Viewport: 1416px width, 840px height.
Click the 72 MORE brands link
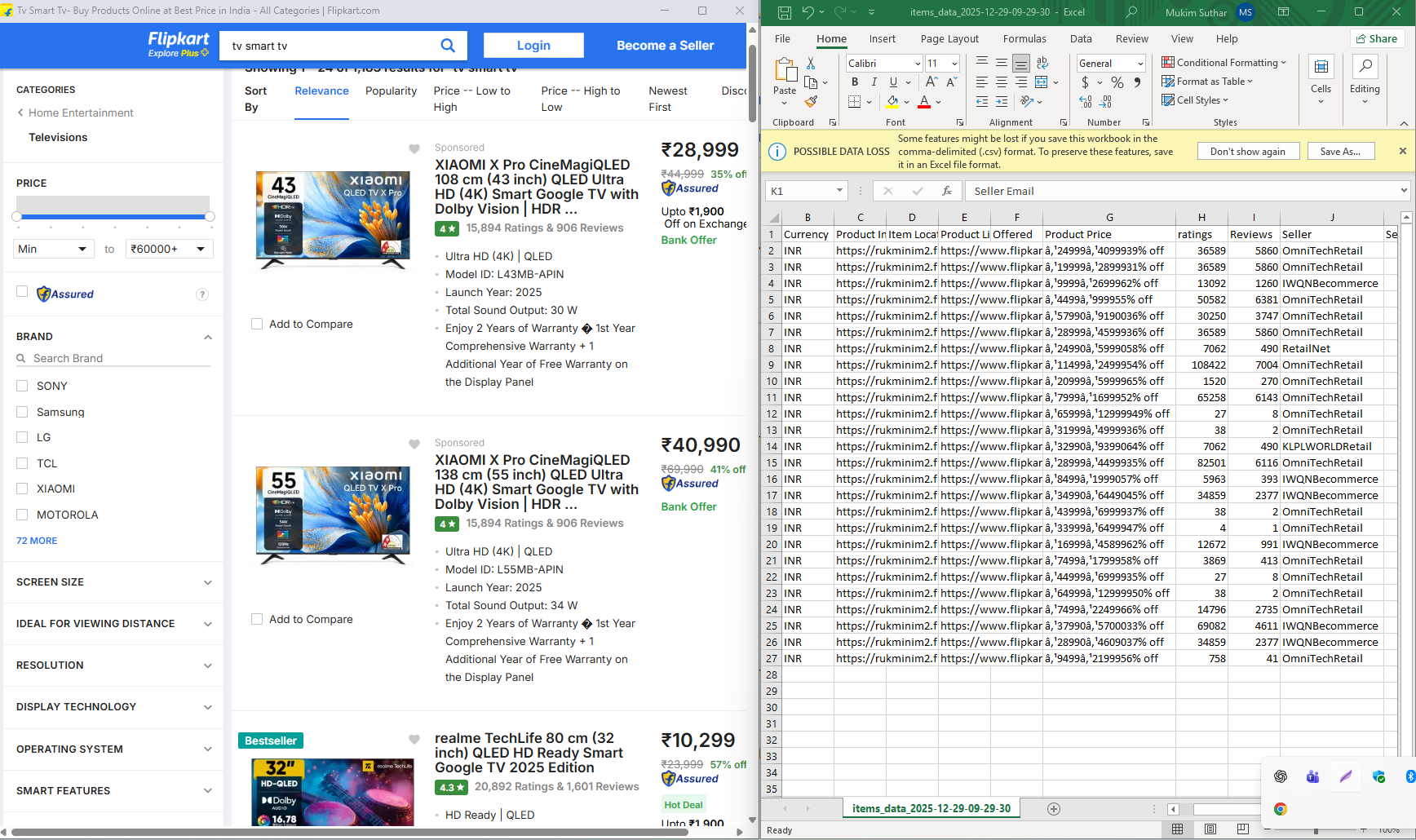pyautogui.click(x=37, y=541)
